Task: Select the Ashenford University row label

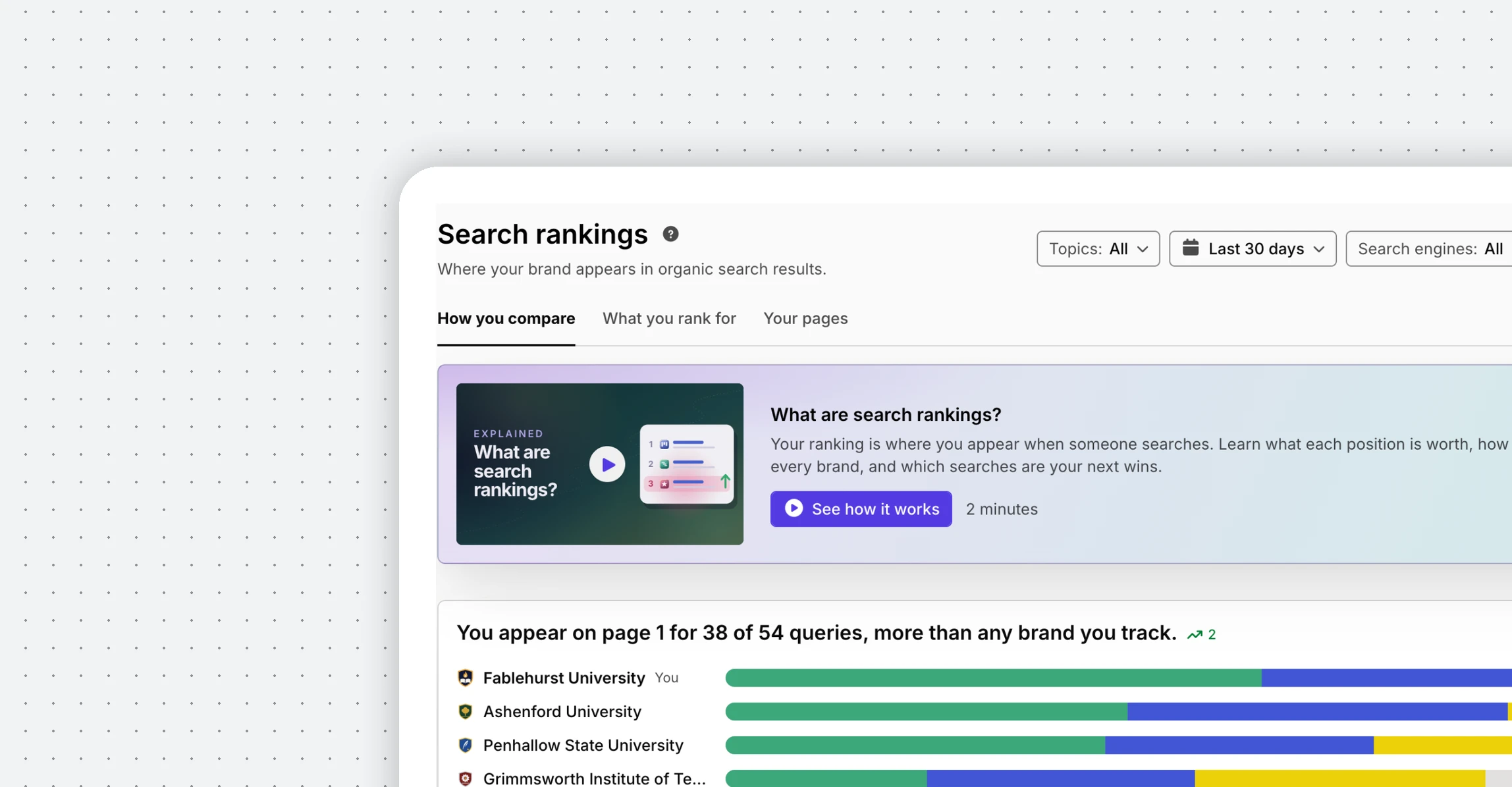Action: [x=562, y=711]
